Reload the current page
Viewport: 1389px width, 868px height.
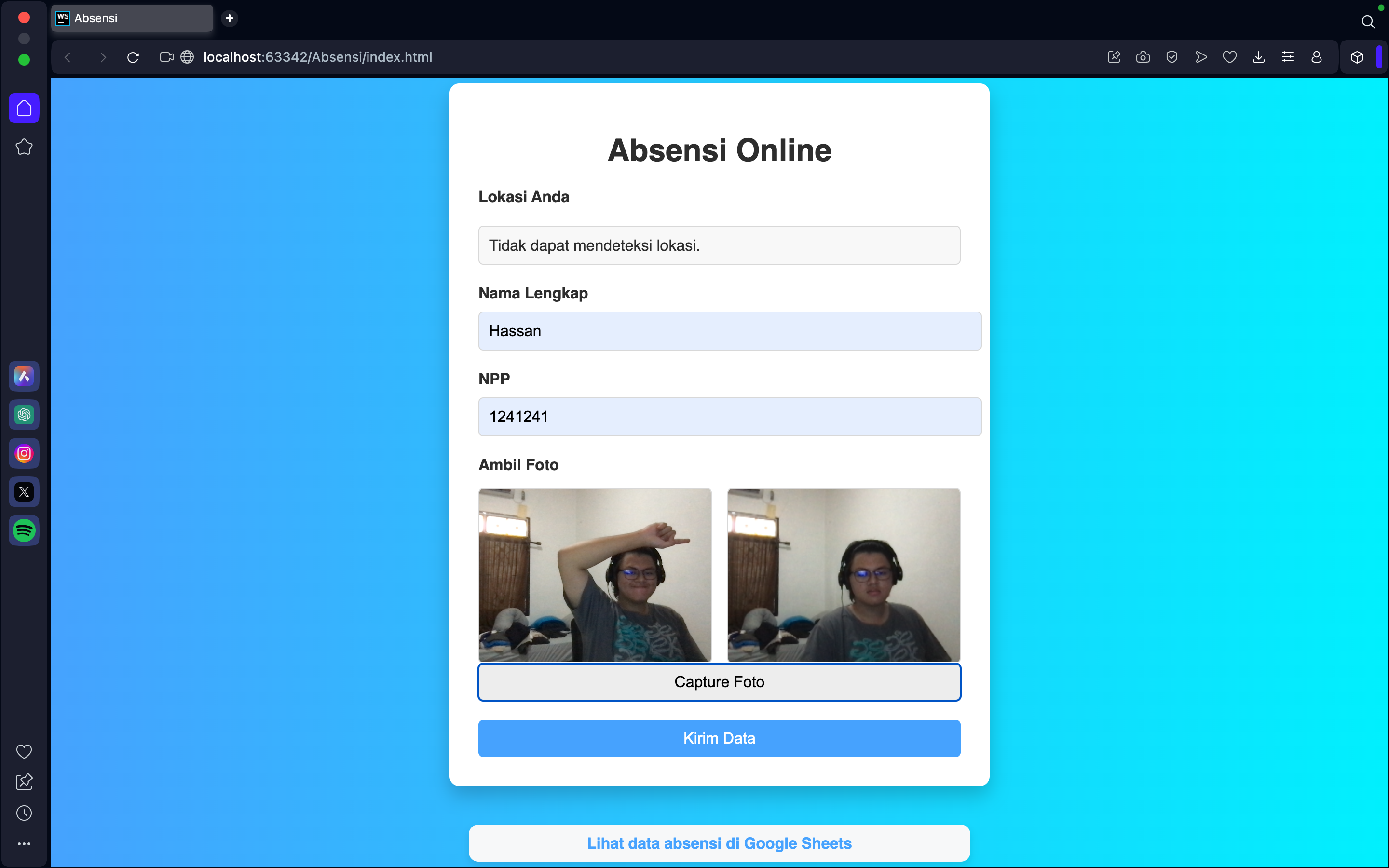(133, 57)
